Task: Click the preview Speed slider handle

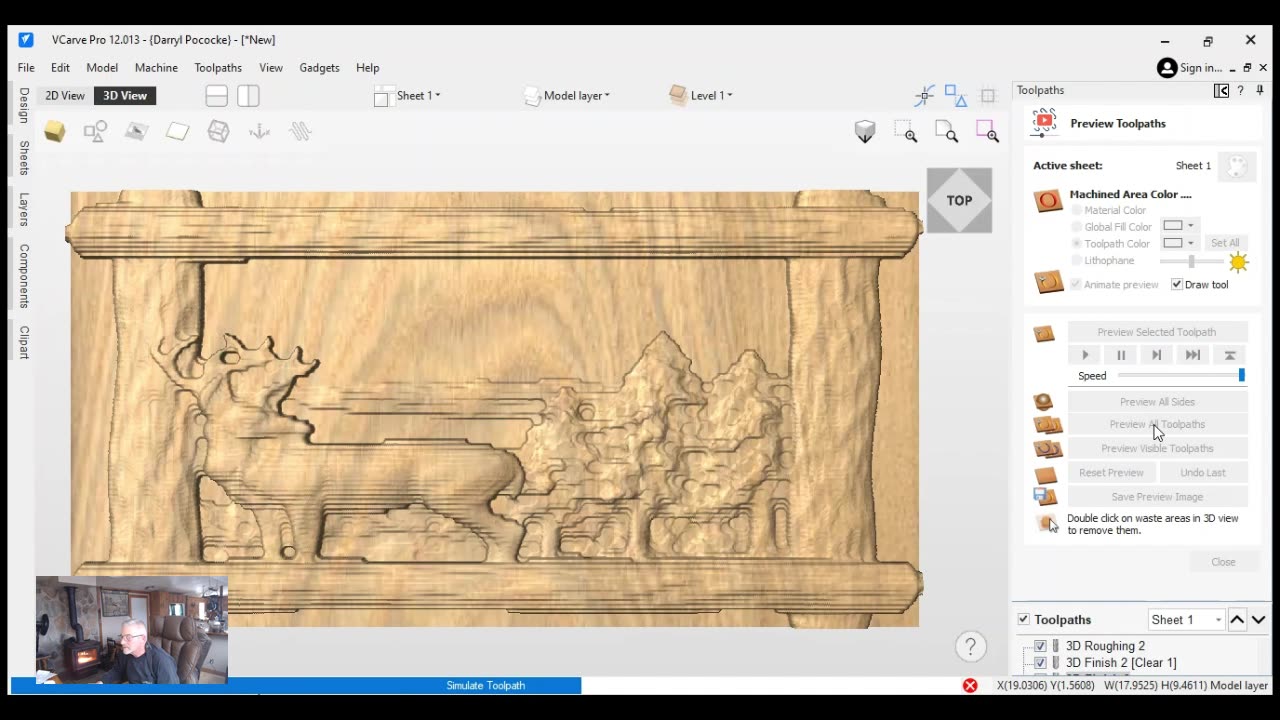Action: point(1242,375)
